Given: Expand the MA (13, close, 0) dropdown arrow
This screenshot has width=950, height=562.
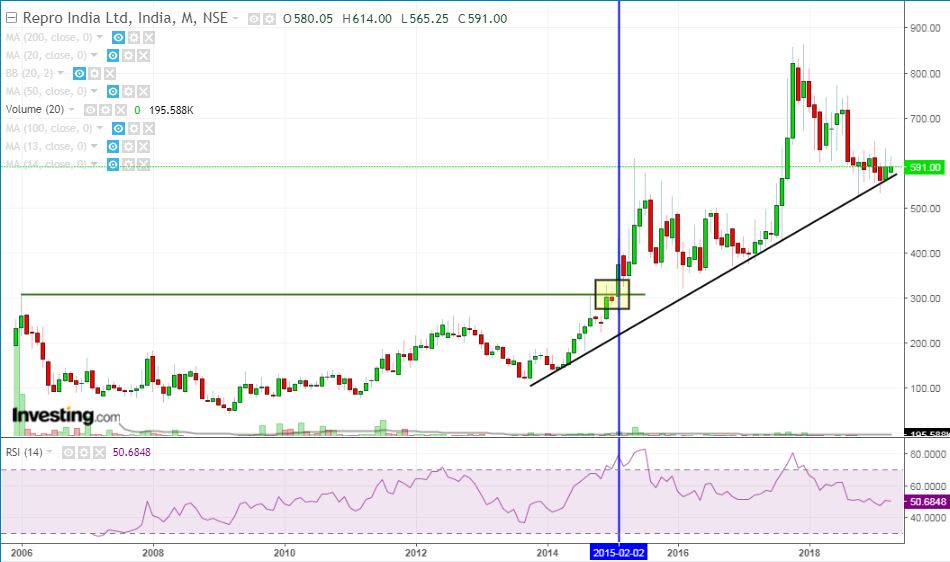Looking at the screenshot, I should 95,147.
